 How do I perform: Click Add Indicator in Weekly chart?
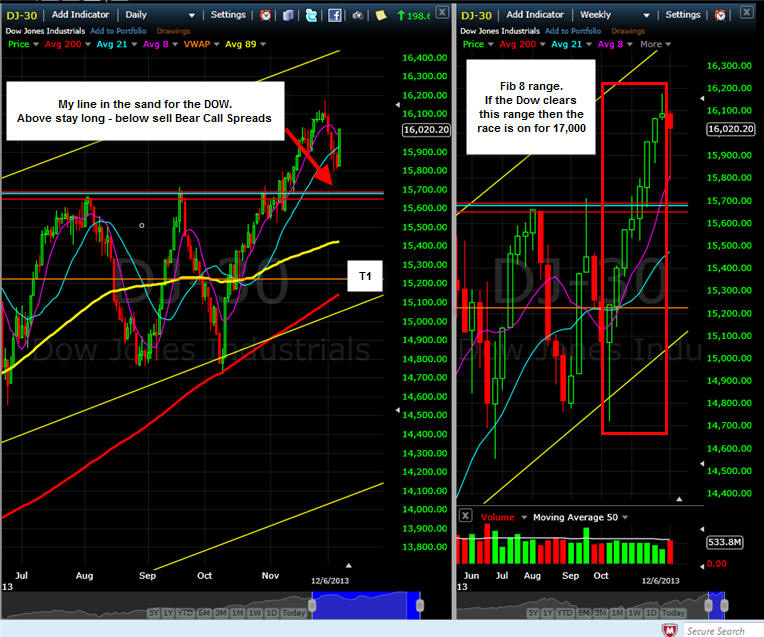(x=535, y=15)
